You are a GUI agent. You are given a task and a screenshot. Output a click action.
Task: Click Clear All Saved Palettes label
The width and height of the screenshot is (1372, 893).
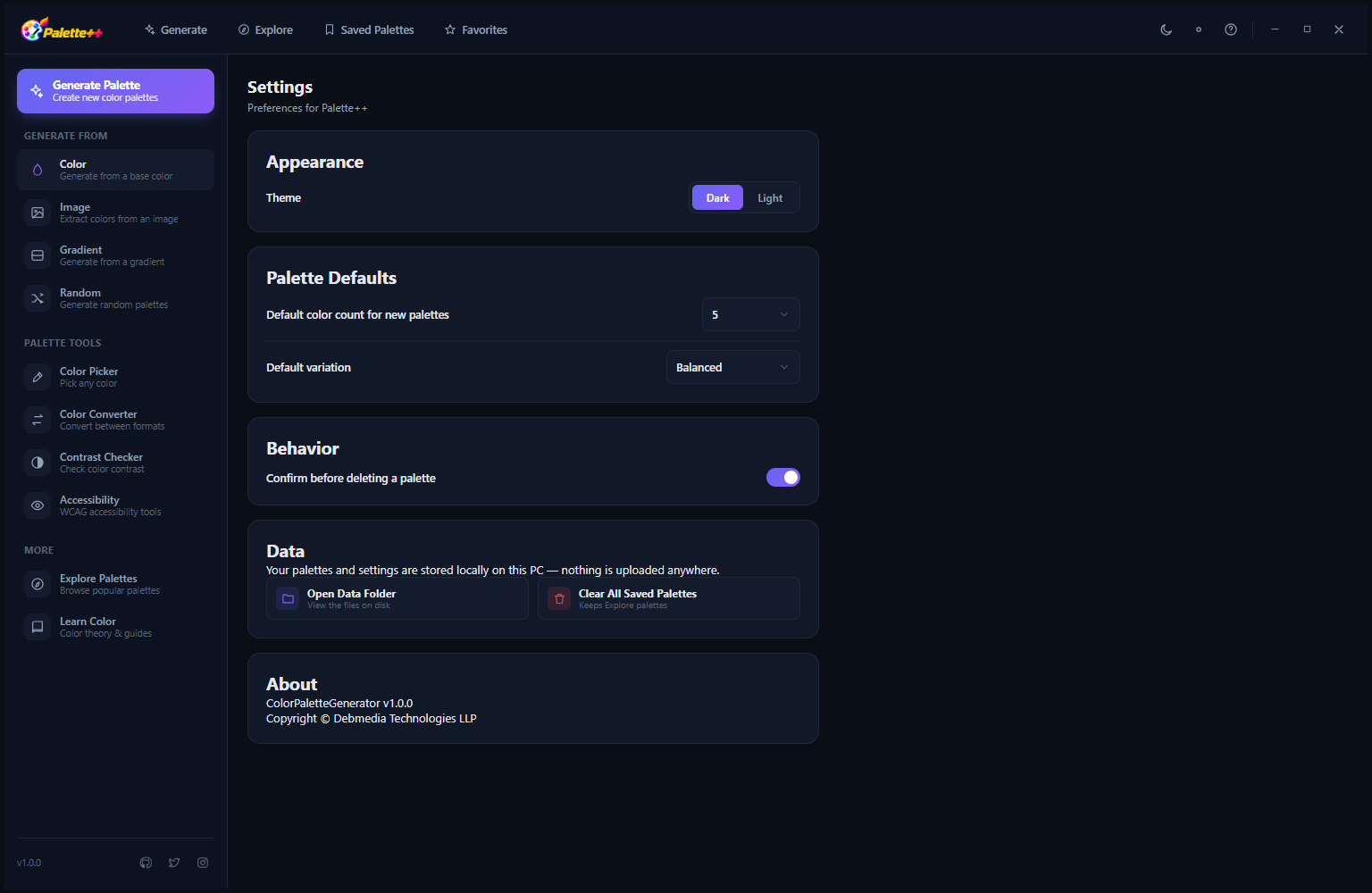pos(638,594)
